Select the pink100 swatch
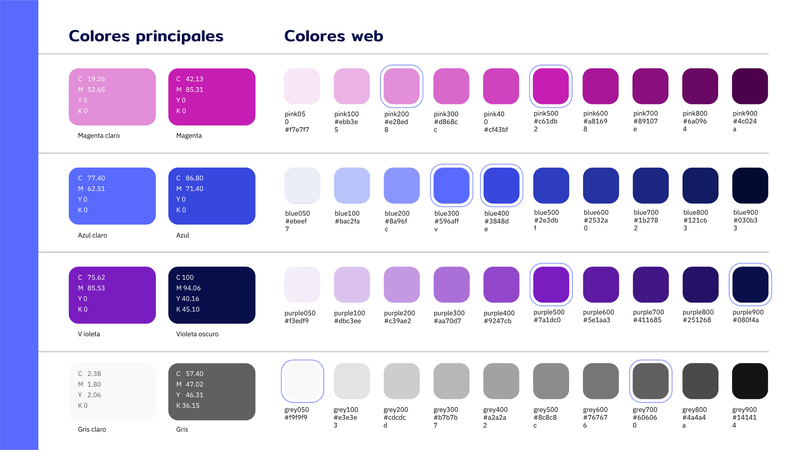Screen dimensions: 800x450 352,86
